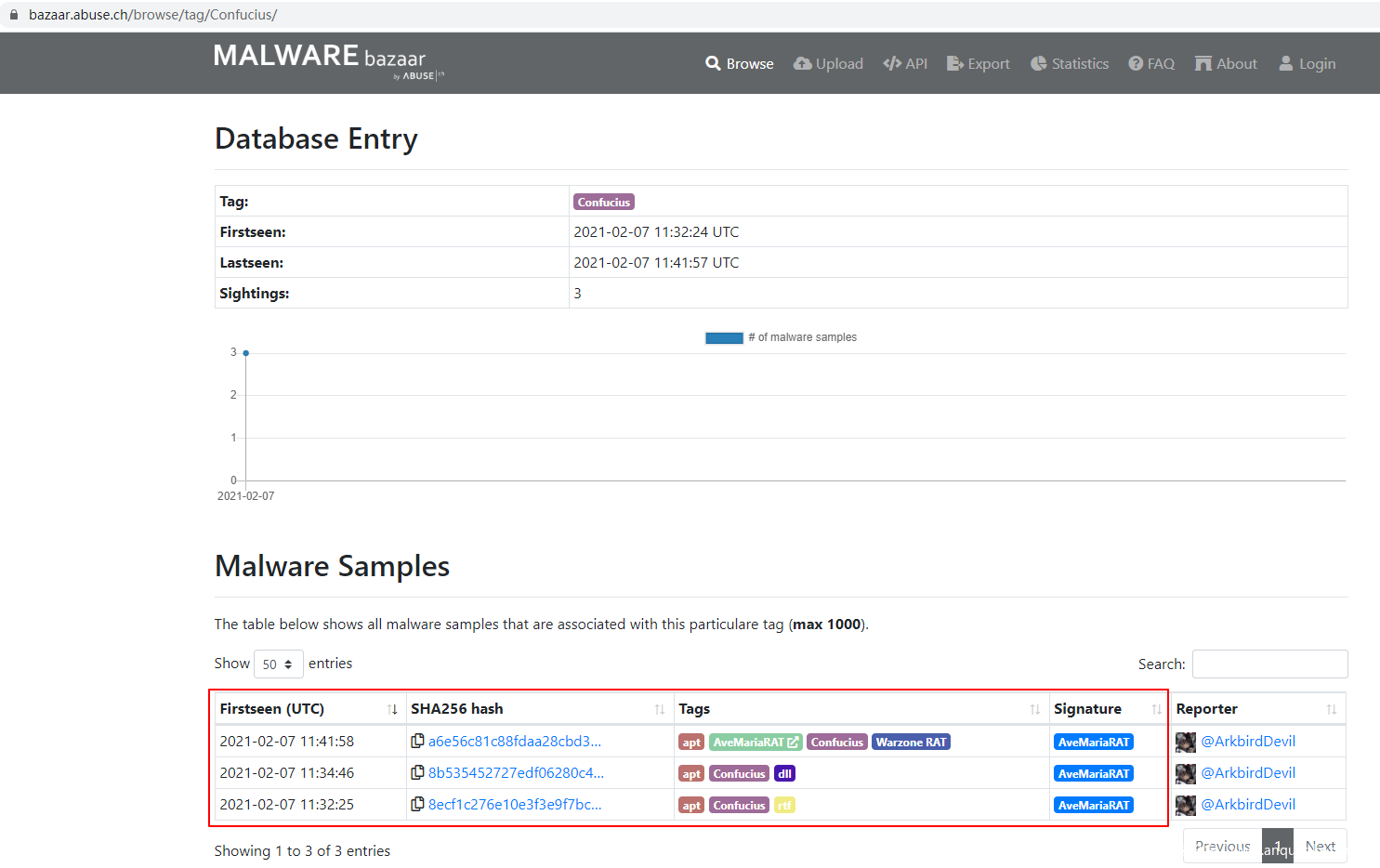Click the Confucius tag badge at top

[x=603, y=203]
